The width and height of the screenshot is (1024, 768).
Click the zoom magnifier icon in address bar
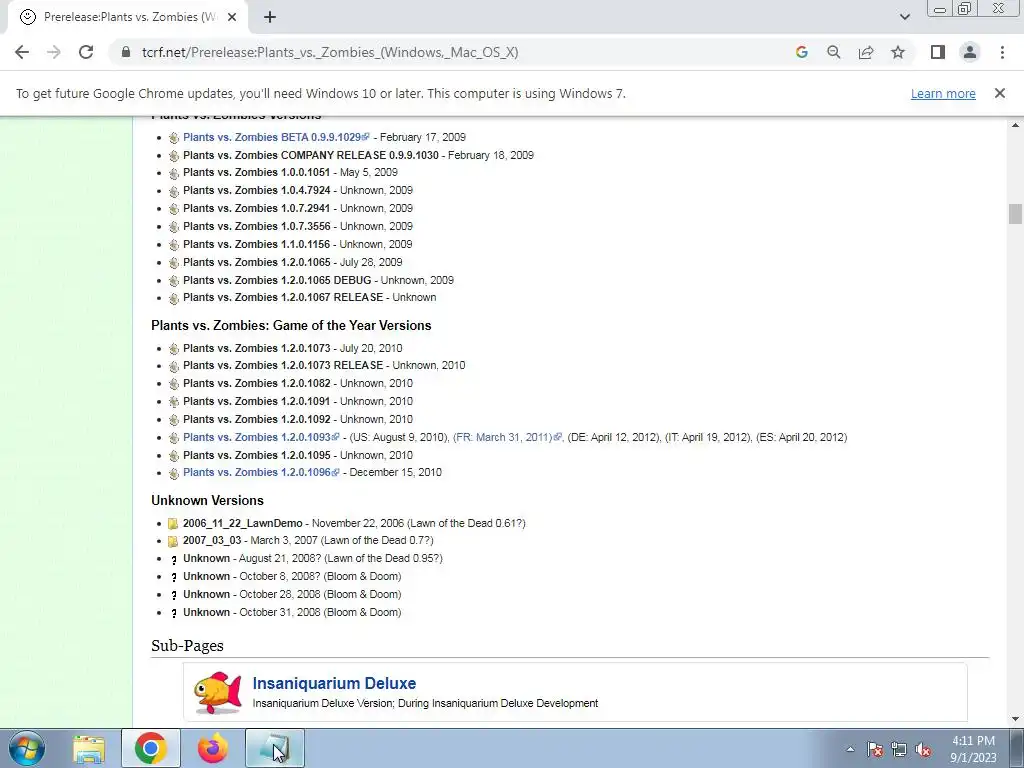coord(834,52)
